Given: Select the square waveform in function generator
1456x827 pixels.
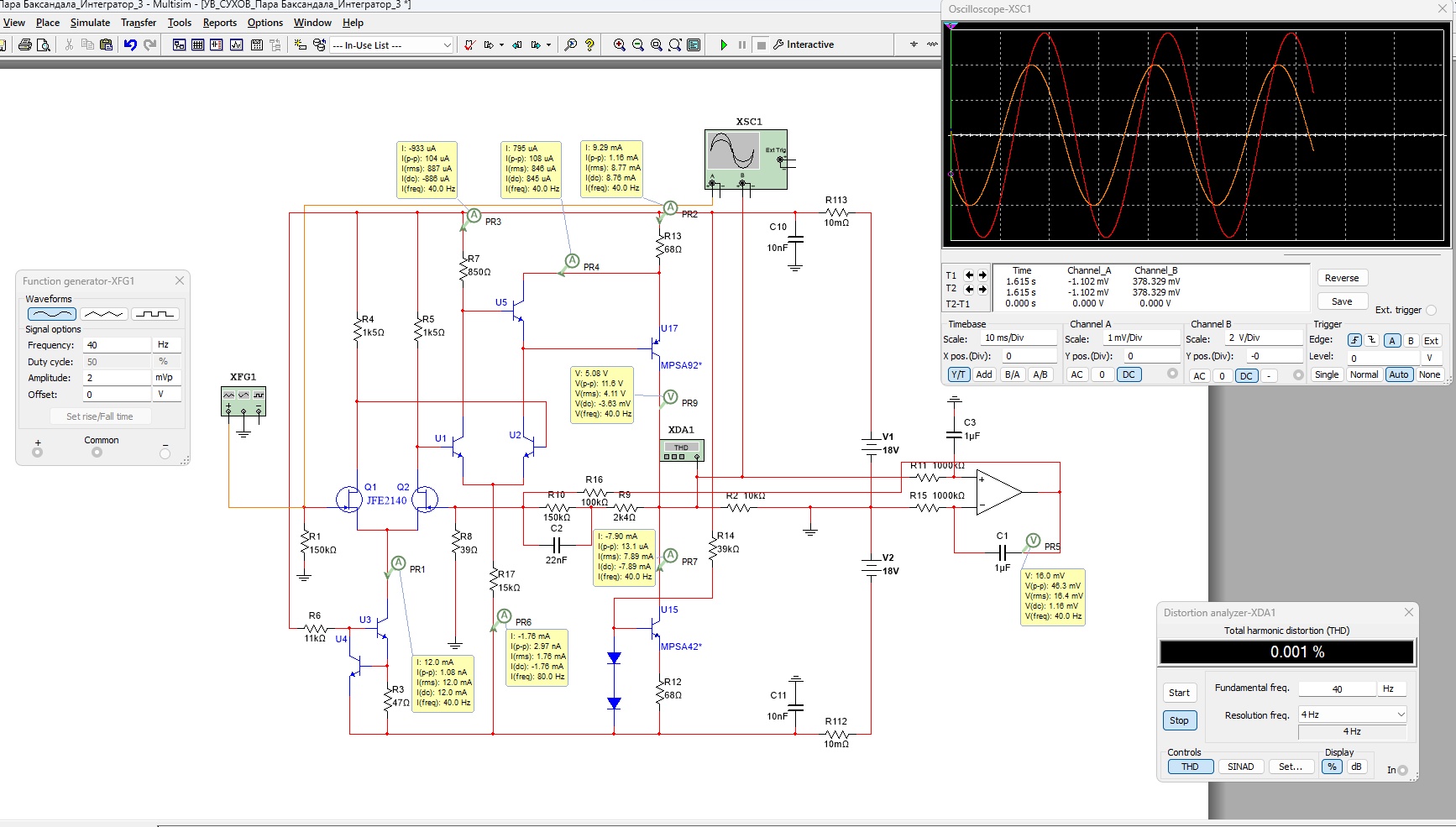Looking at the screenshot, I should 155,314.
